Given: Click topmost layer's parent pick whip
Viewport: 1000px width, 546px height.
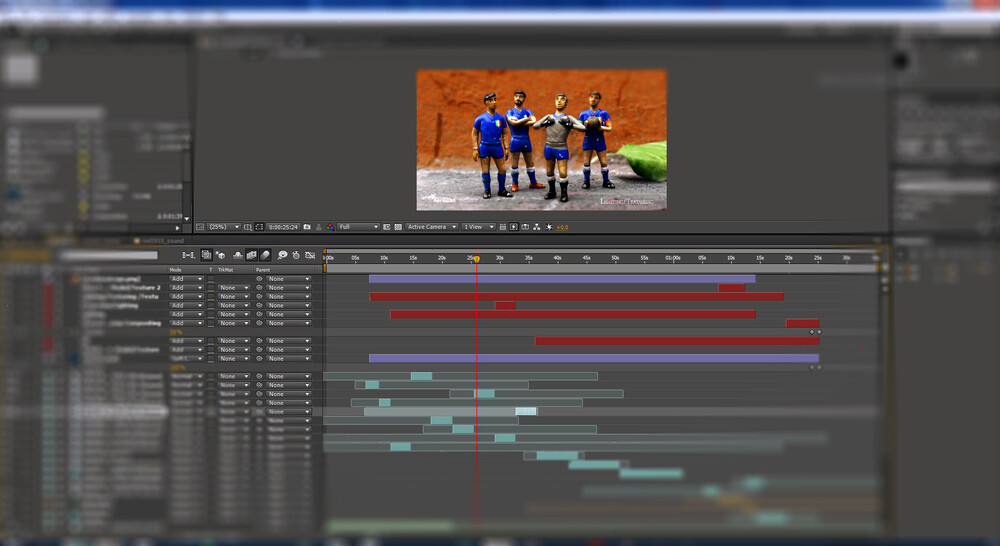Looking at the screenshot, I should click(x=259, y=279).
